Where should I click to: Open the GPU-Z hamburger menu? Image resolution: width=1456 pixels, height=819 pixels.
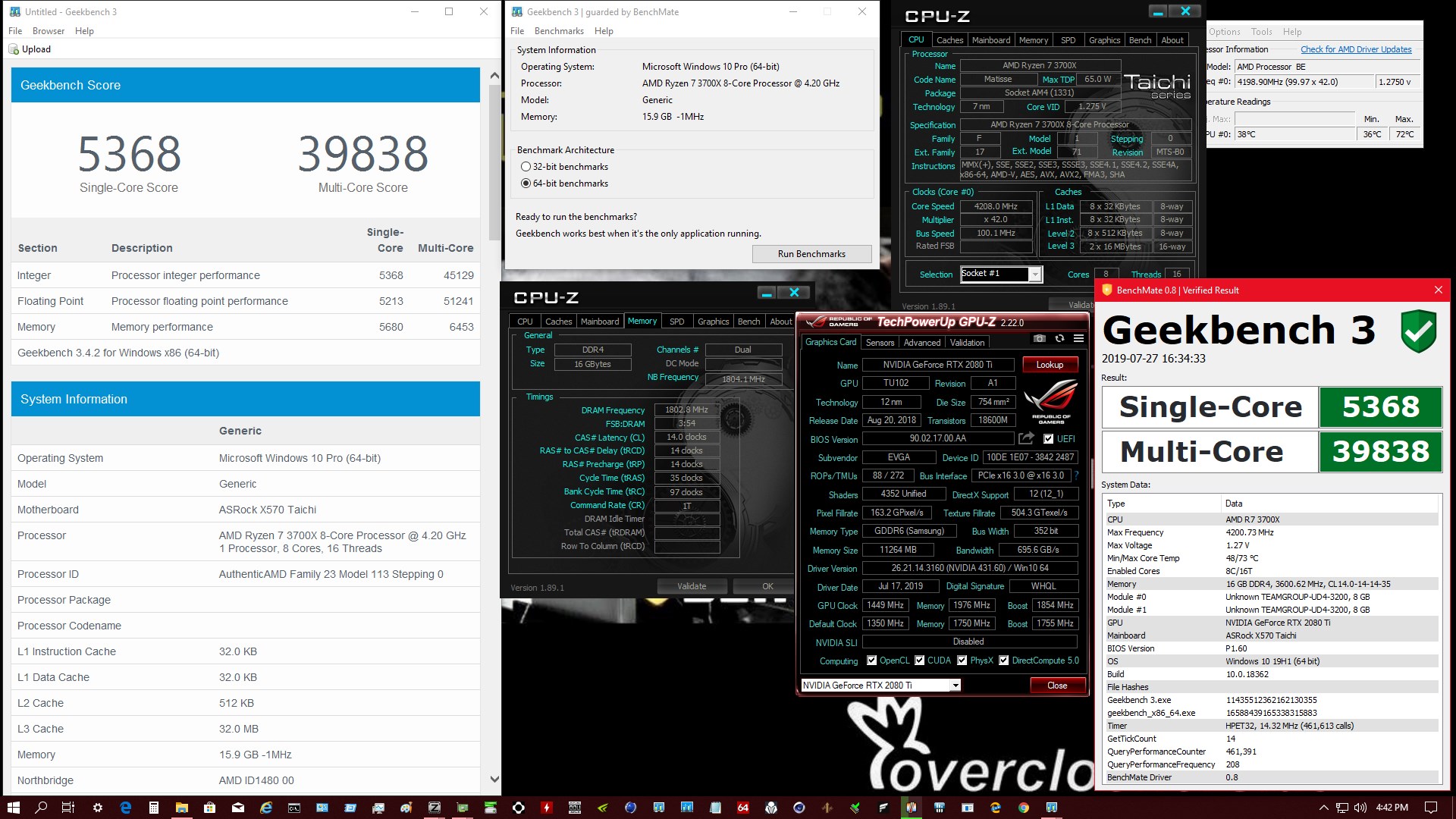[1078, 338]
